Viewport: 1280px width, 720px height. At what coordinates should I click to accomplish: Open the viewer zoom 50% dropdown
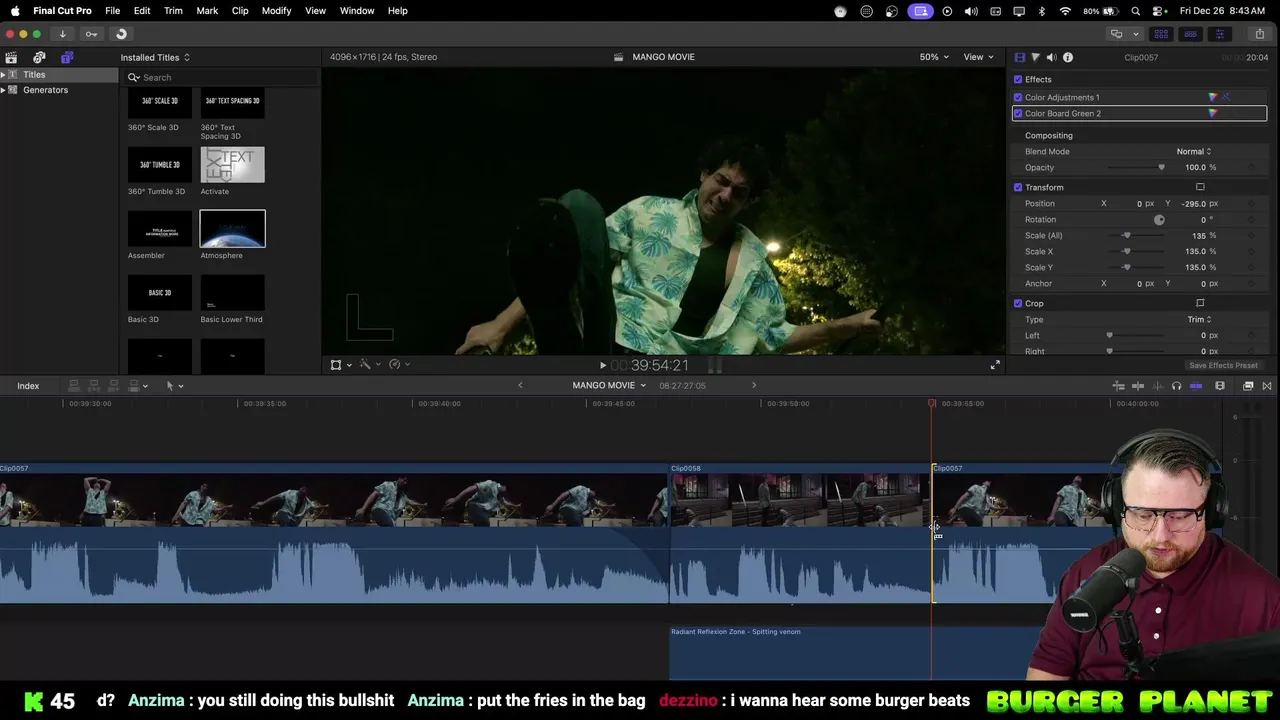[x=934, y=57]
